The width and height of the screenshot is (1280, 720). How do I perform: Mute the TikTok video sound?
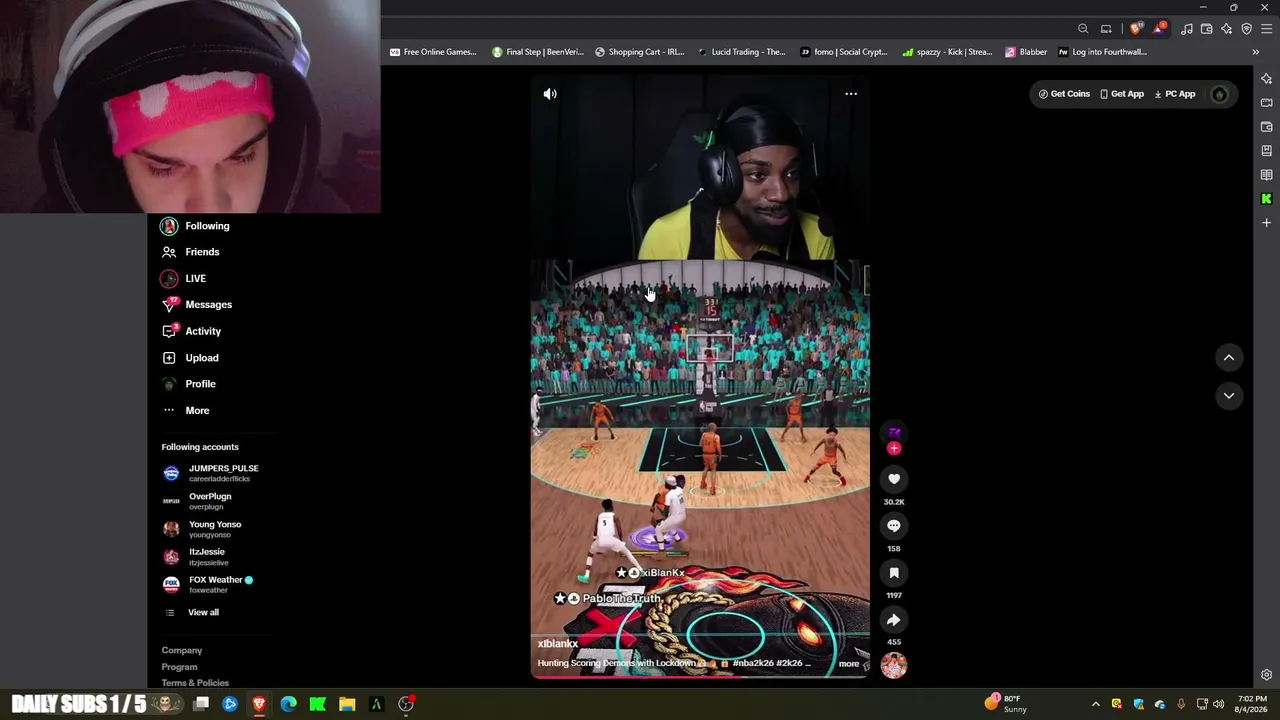pyautogui.click(x=550, y=94)
